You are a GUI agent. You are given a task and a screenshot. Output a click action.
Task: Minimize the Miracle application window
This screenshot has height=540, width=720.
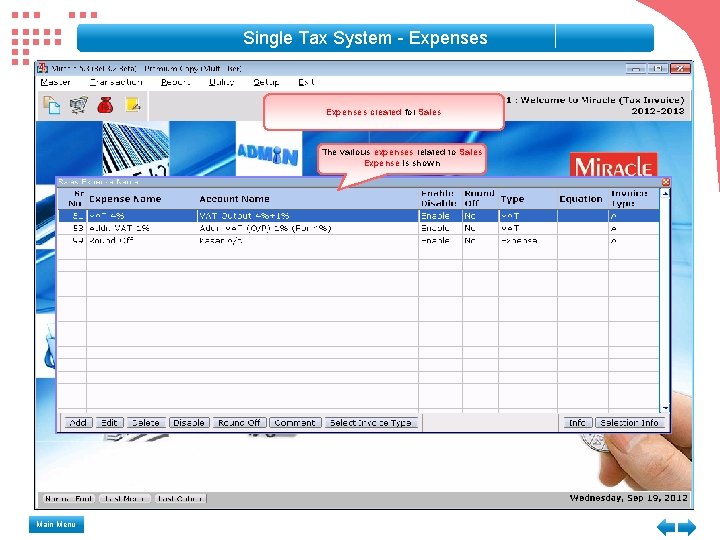pos(636,68)
